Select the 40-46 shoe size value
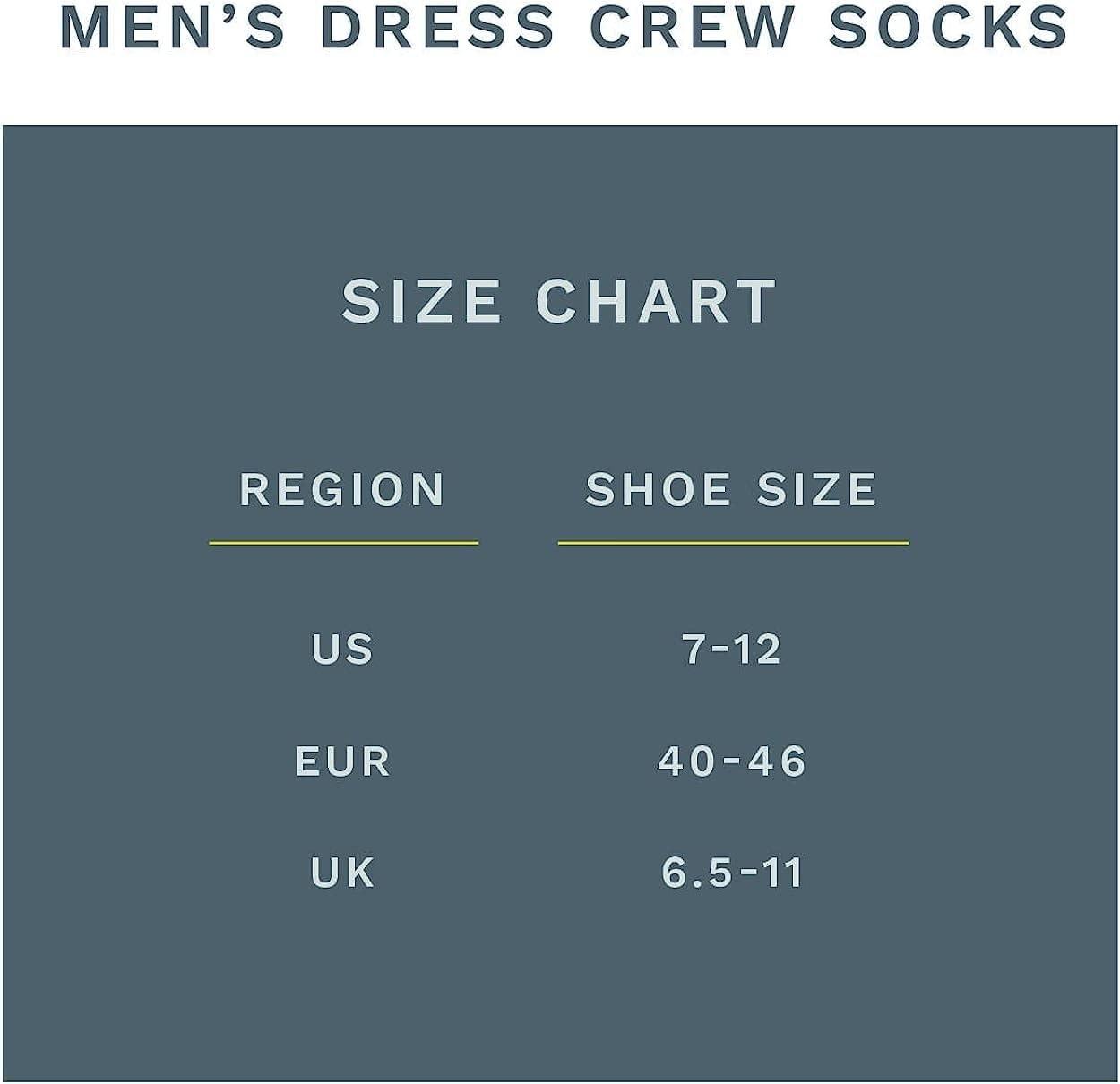 pyautogui.click(x=732, y=761)
